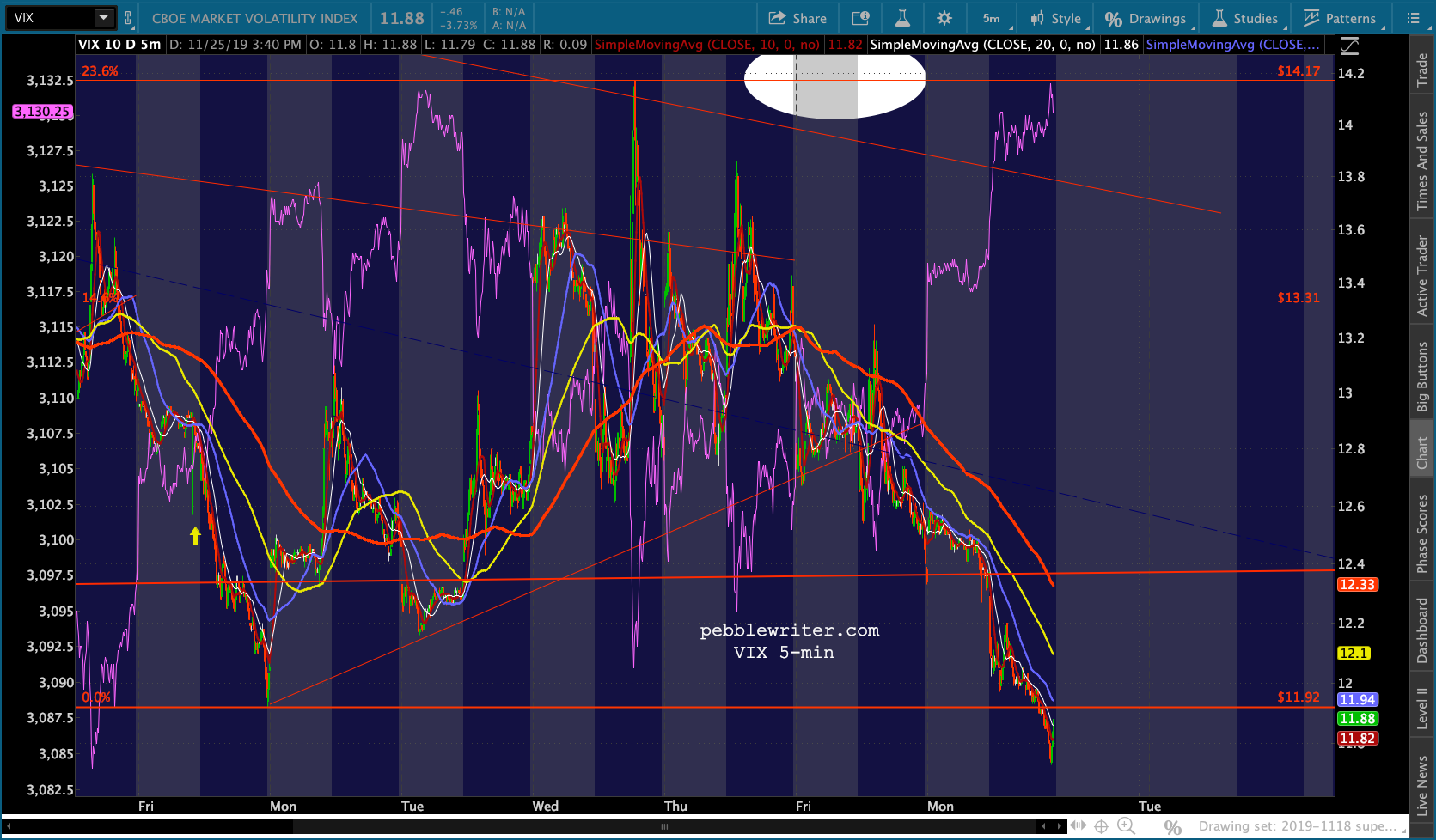Open the Style menu
This screenshot has width=1436, height=840.
click(x=1056, y=18)
